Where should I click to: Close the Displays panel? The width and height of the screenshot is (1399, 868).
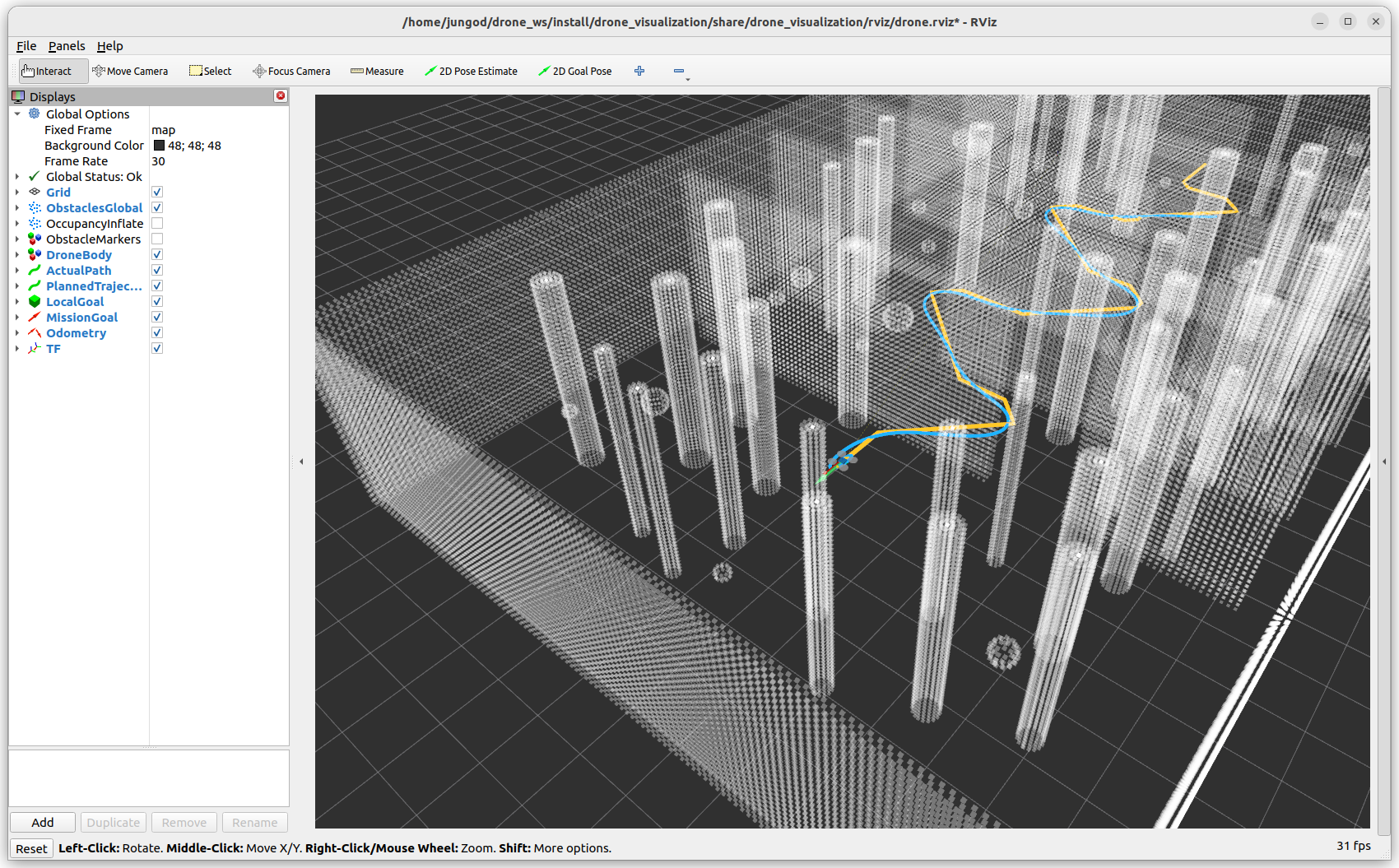pos(281,96)
